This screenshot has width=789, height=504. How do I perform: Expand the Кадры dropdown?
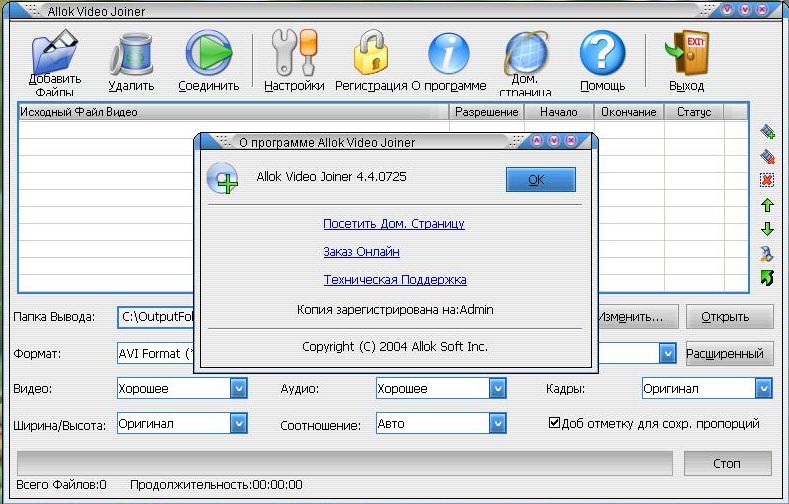(763, 388)
